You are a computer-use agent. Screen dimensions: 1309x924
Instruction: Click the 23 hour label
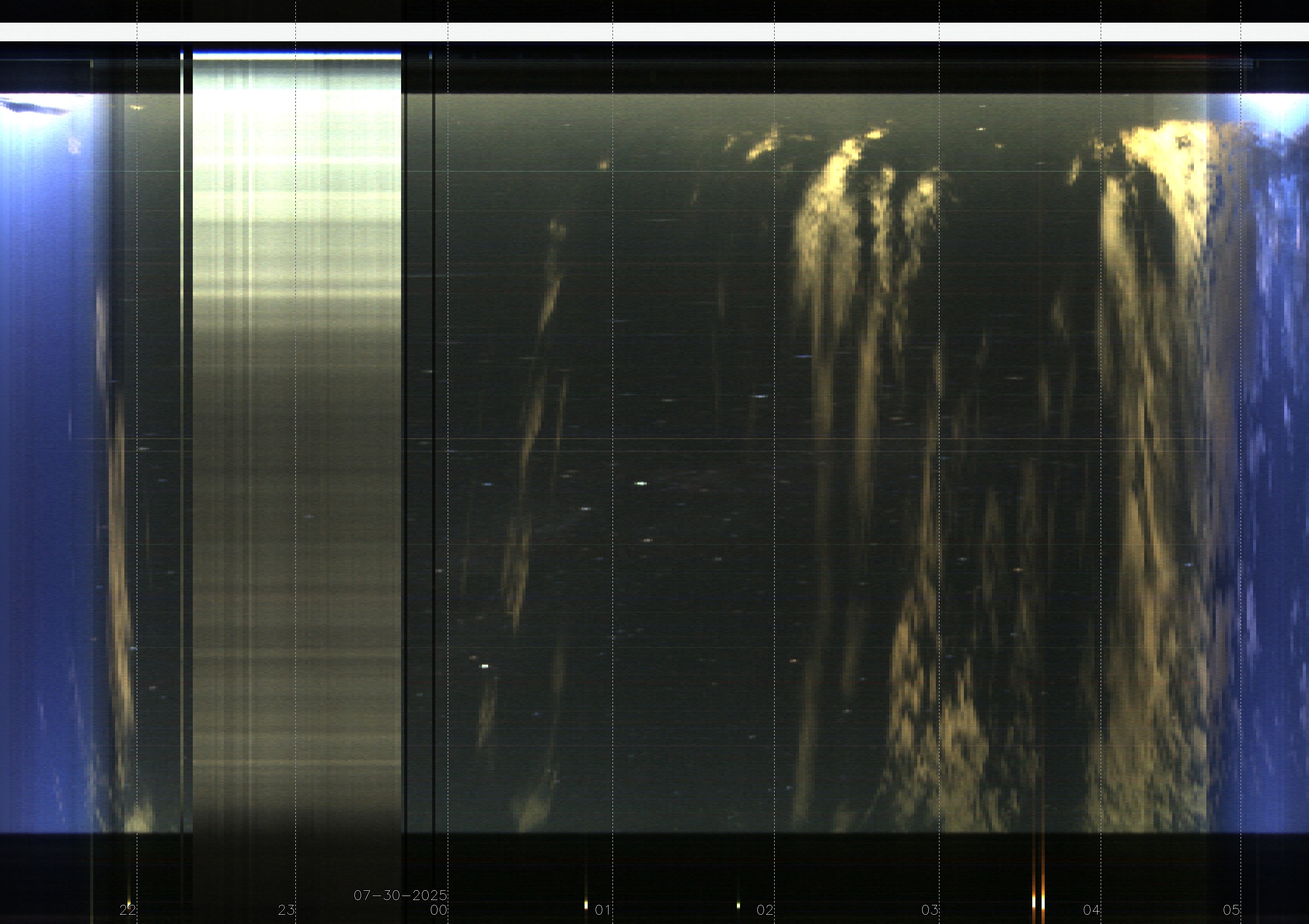tap(286, 910)
